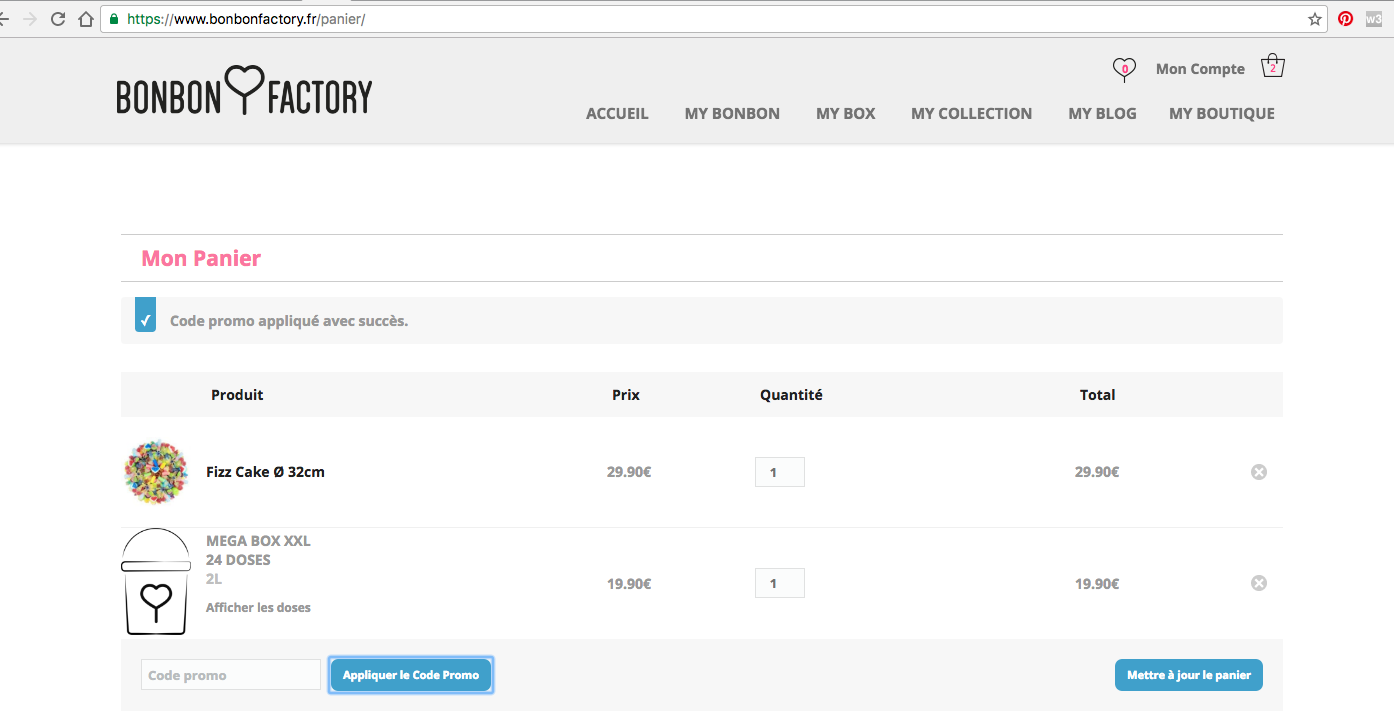The height and width of the screenshot is (714, 1394).
Task: Open the MY BOUTIQUE menu item
Action: [x=1221, y=114]
